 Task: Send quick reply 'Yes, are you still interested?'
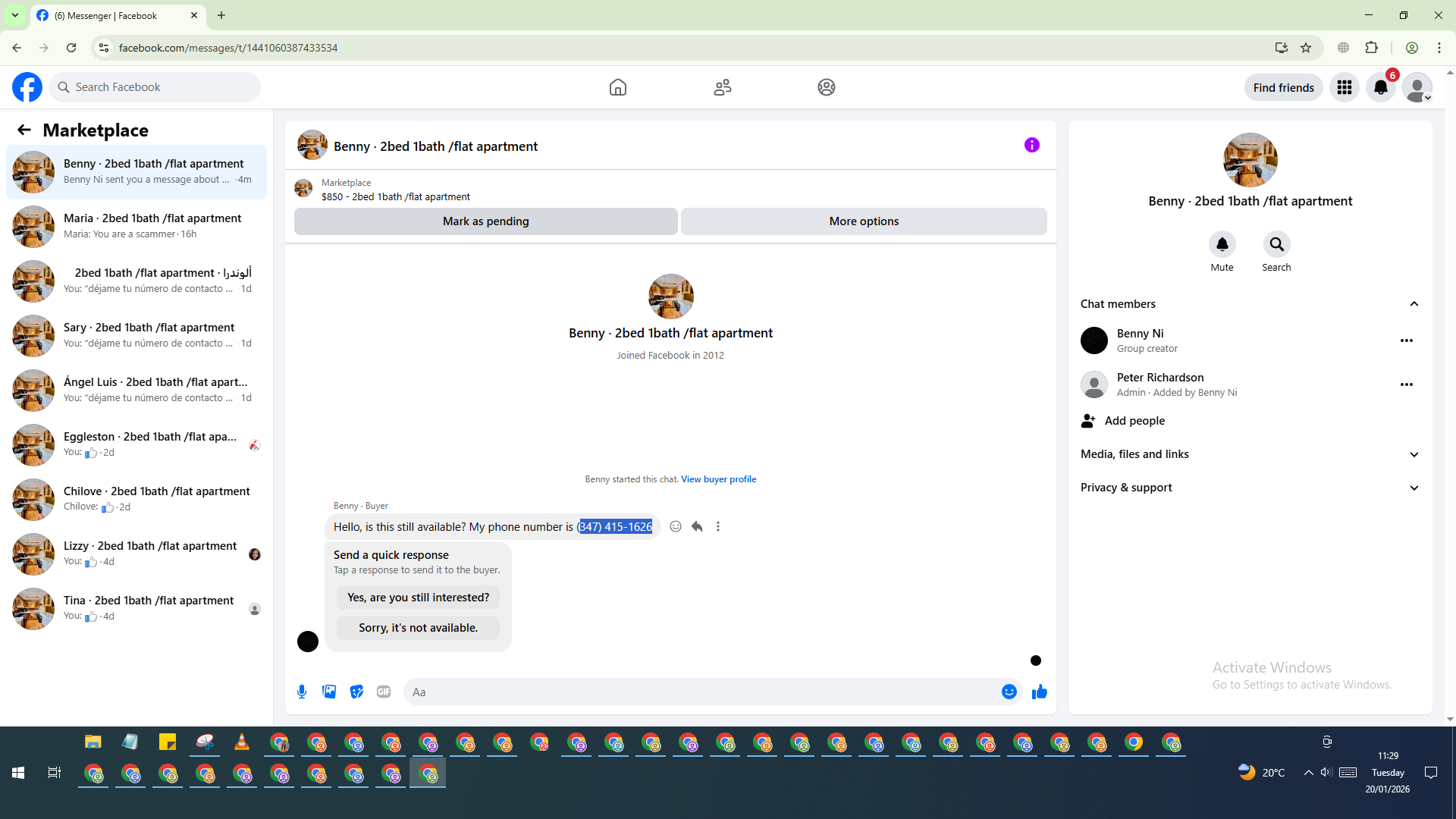(419, 598)
